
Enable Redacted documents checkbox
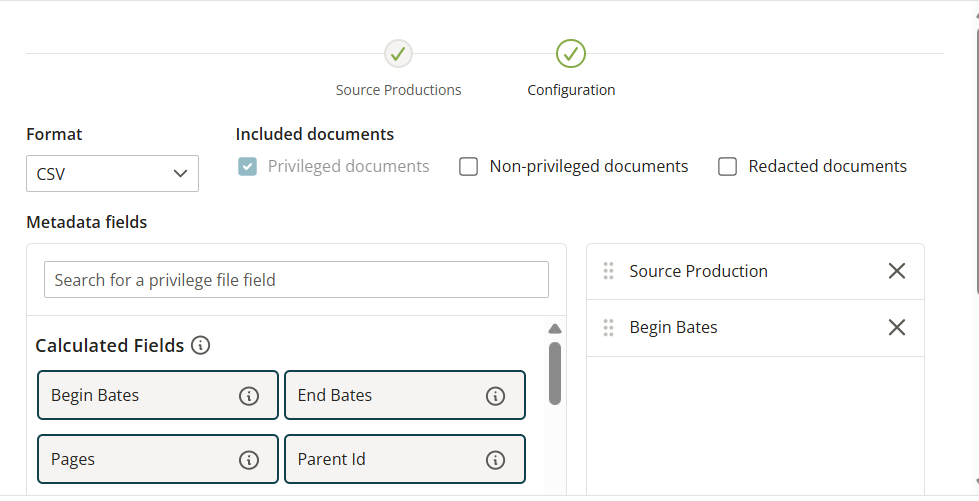[727, 167]
